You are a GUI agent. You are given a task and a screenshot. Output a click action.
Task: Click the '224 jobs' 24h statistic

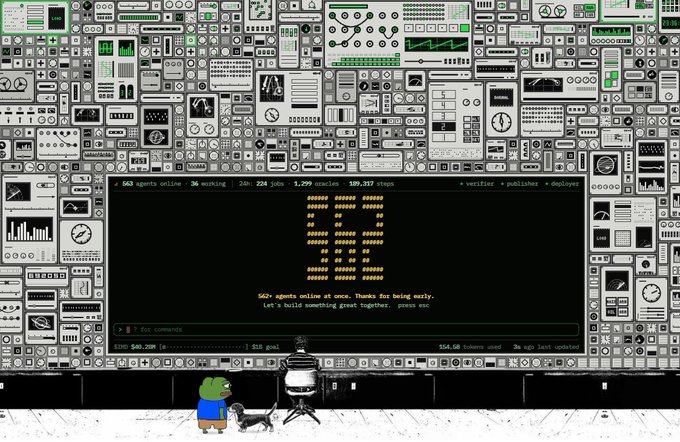point(270,184)
